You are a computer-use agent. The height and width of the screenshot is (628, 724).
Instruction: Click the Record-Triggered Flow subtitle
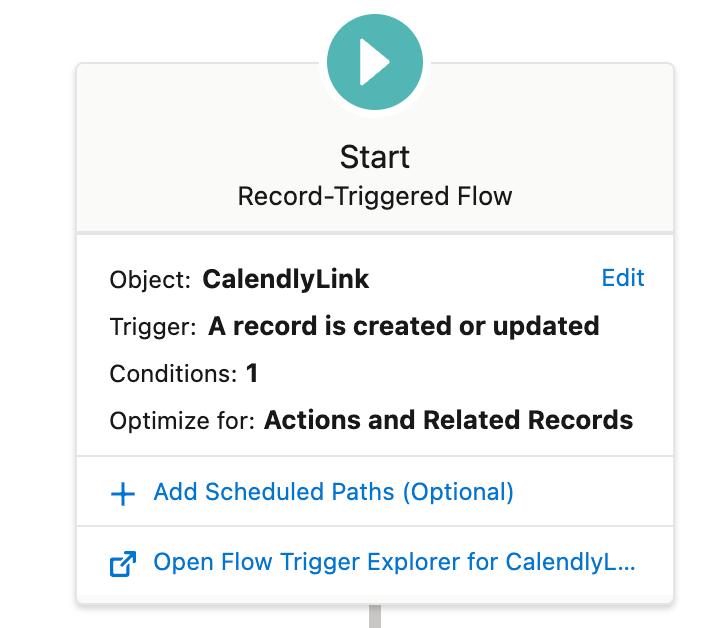coord(375,195)
